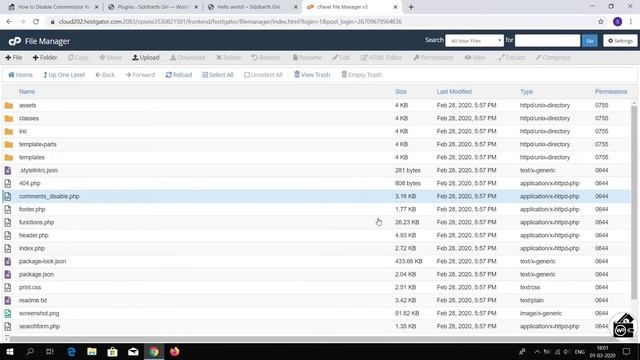
Task: Select the template-parts folder
Action: tap(38, 144)
